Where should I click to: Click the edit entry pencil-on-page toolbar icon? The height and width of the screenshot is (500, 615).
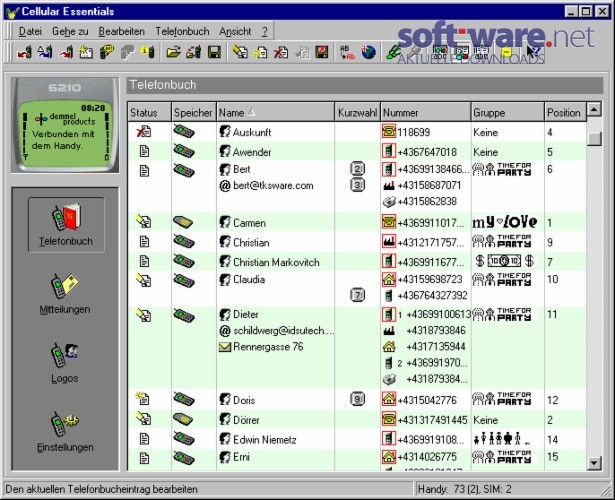pyautogui.click(x=240, y=52)
